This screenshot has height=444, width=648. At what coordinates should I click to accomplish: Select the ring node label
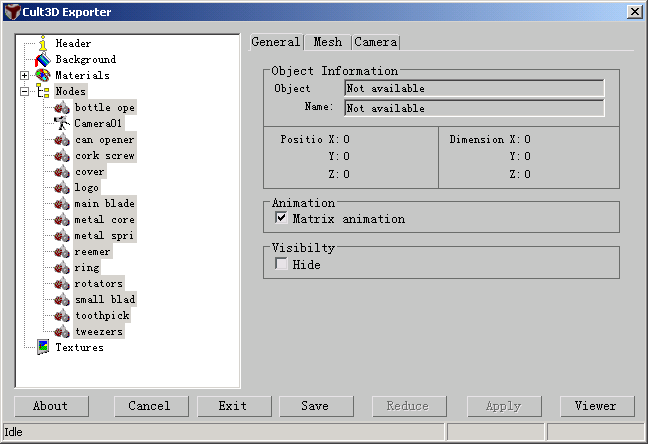point(87,268)
